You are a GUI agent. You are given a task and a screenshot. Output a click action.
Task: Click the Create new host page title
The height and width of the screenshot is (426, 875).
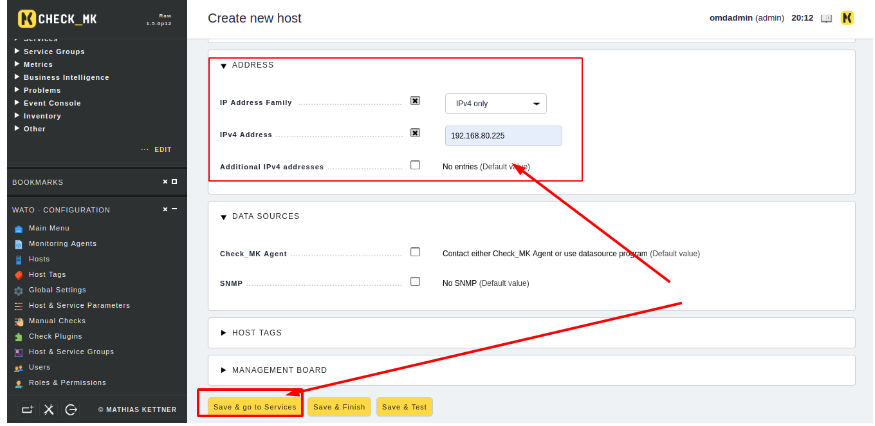coord(254,18)
